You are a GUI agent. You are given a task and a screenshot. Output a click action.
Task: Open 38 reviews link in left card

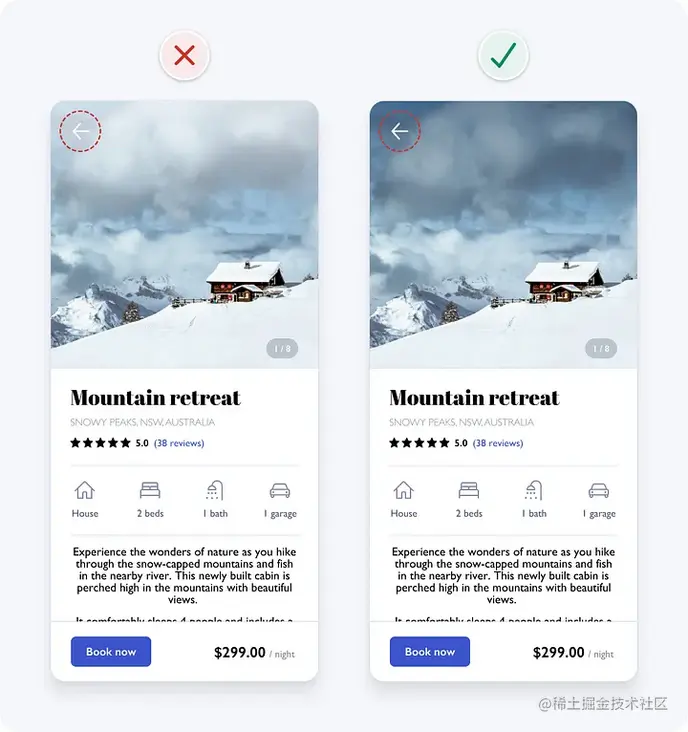(179, 443)
